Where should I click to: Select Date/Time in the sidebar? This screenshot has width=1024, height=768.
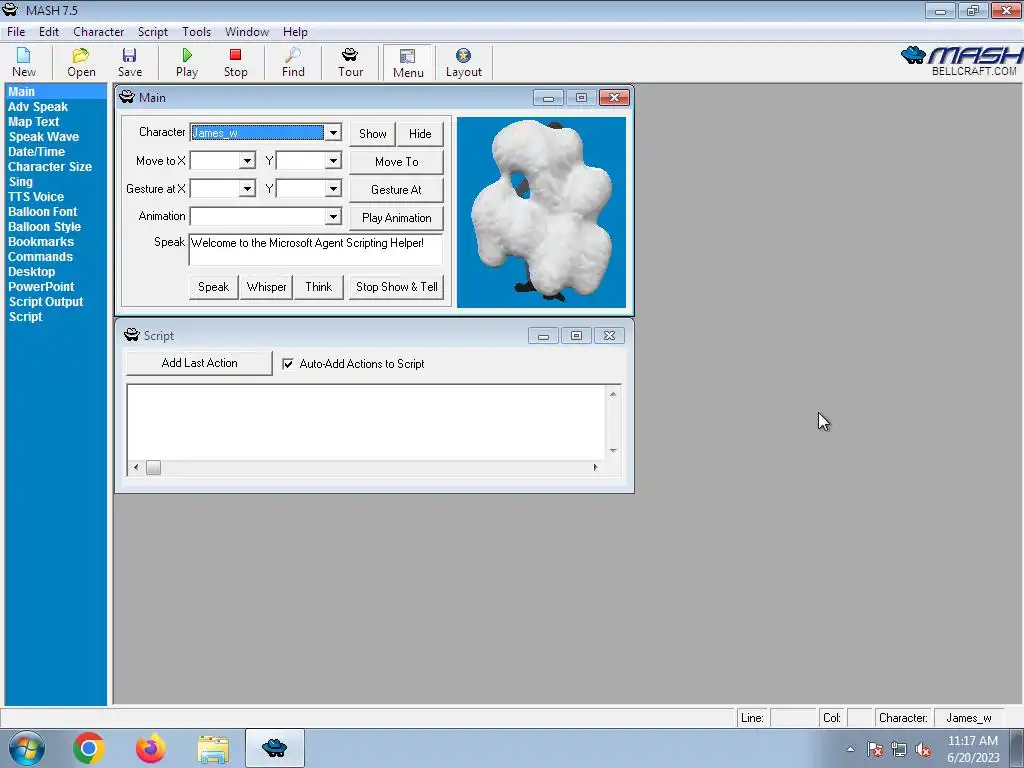(37, 152)
